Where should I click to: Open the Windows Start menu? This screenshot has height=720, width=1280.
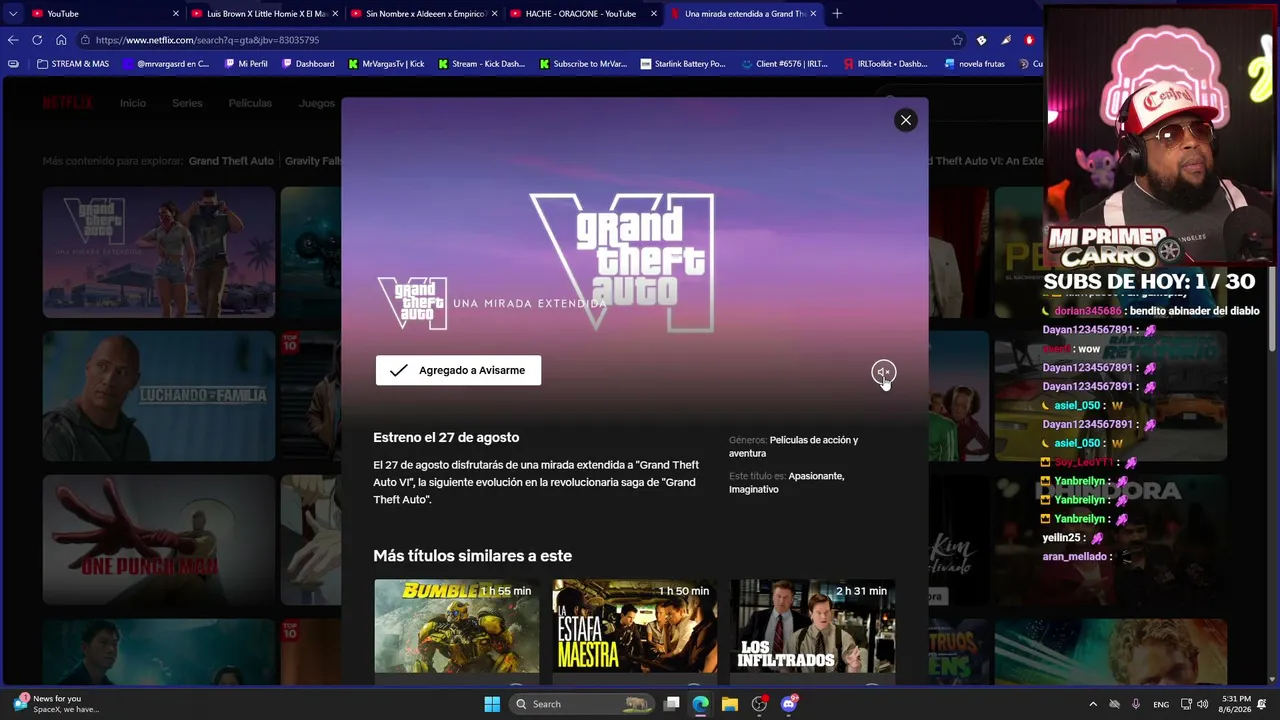click(x=492, y=704)
